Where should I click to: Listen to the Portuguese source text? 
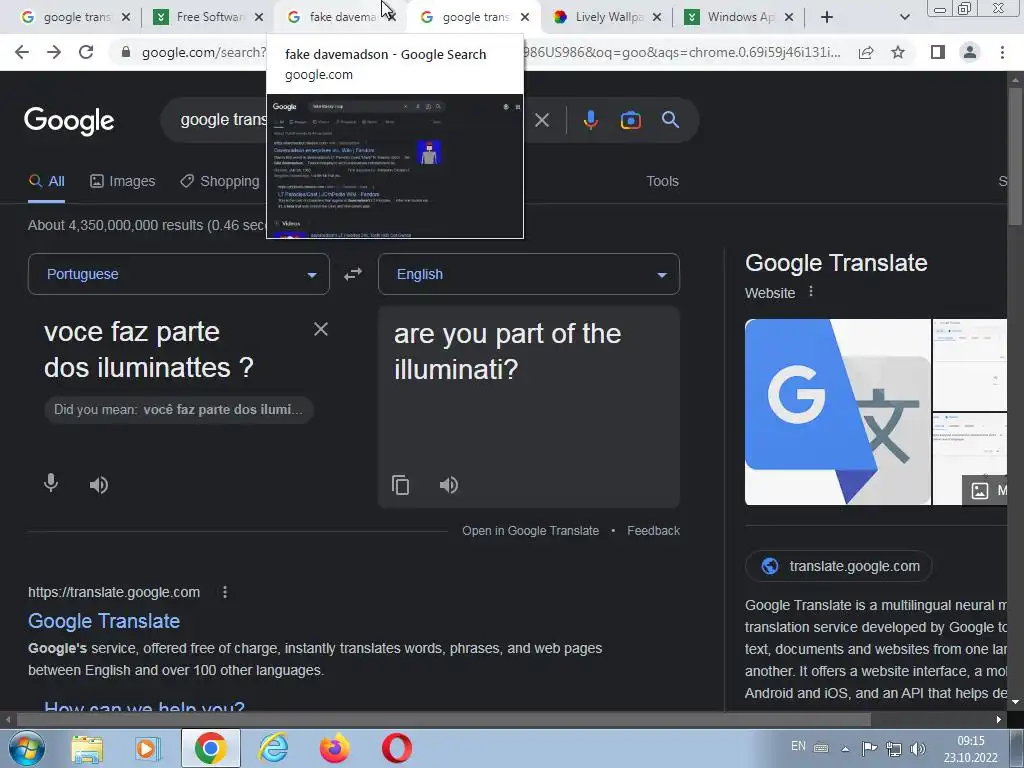99,485
